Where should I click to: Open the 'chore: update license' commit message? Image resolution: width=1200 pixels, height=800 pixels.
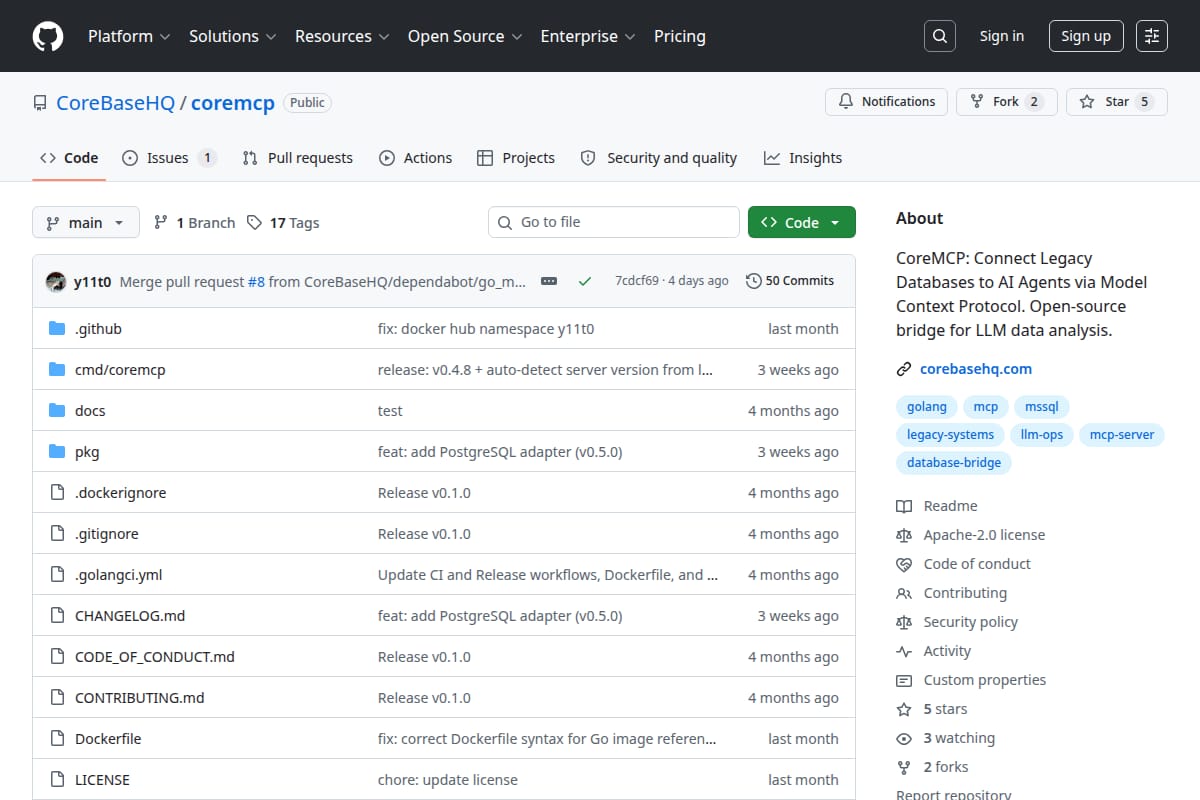pos(448,780)
